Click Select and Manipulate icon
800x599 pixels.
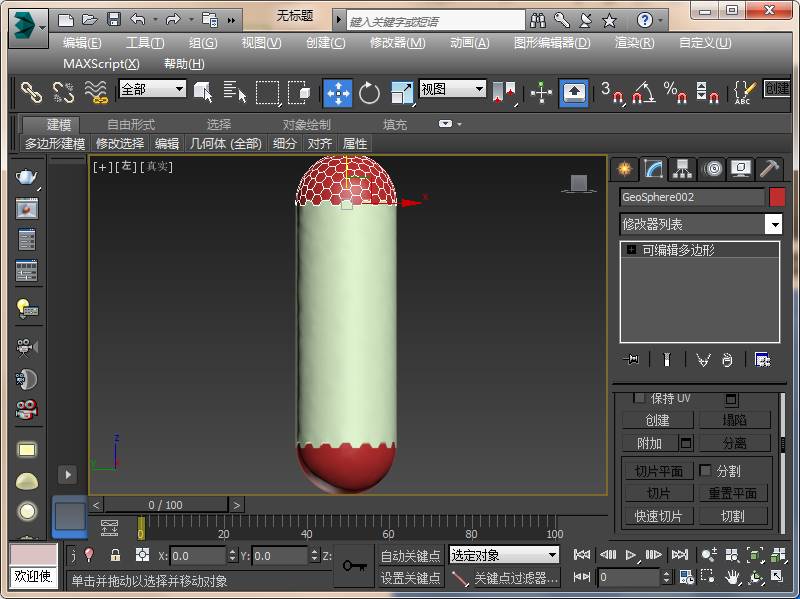[x=541, y=93]
